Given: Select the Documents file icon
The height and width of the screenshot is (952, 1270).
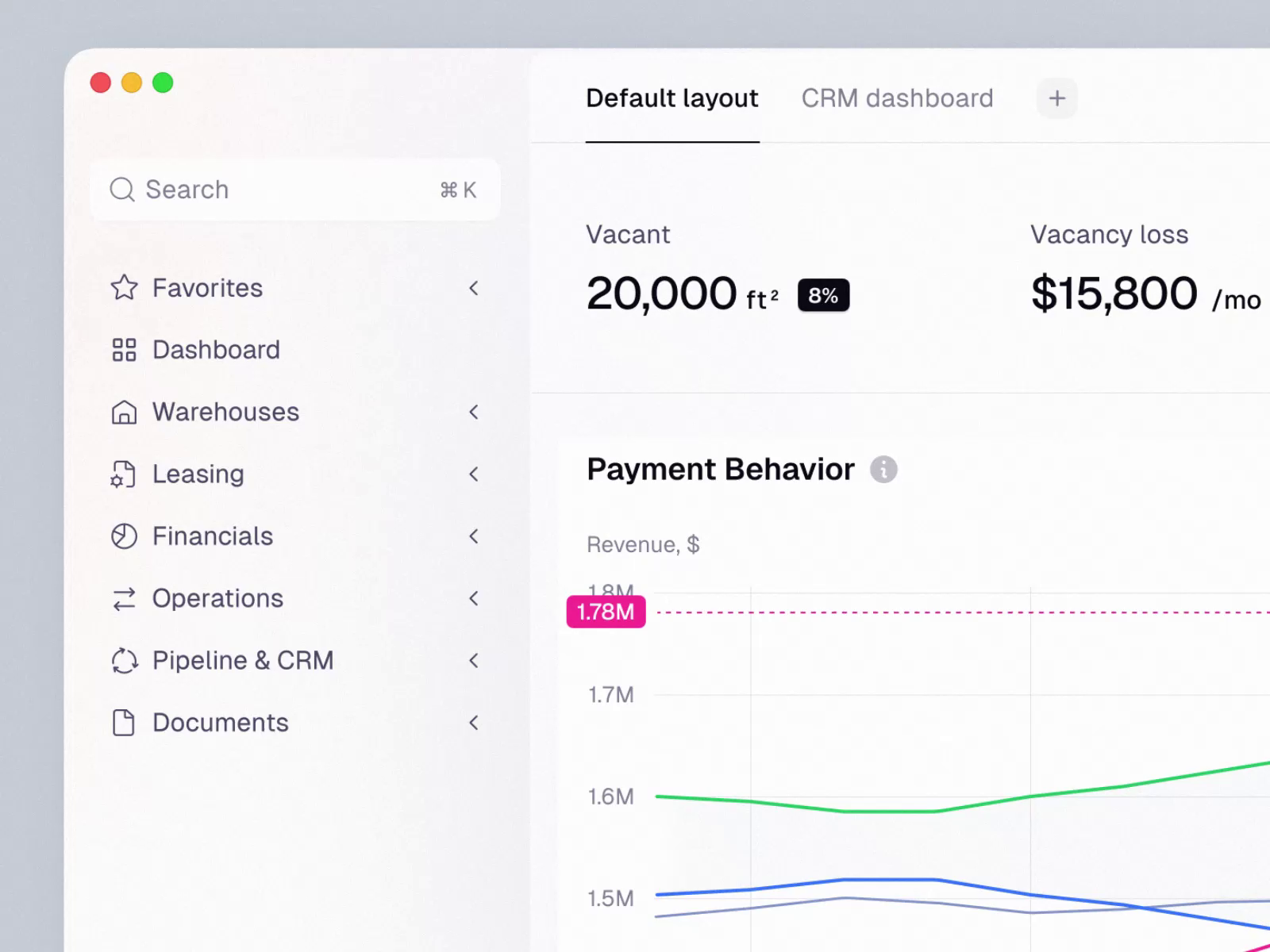Looking at the screenshot, I should (124, 722).
